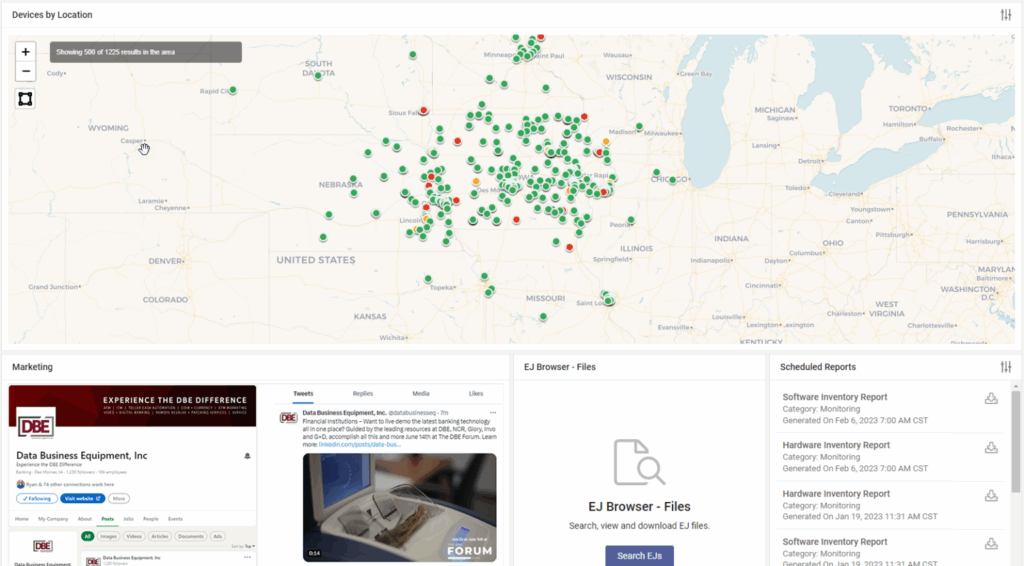Click the 'Scheduled Reports' panel title
Viewport: 1024px width, 566px height.
[x=818, y=367]
